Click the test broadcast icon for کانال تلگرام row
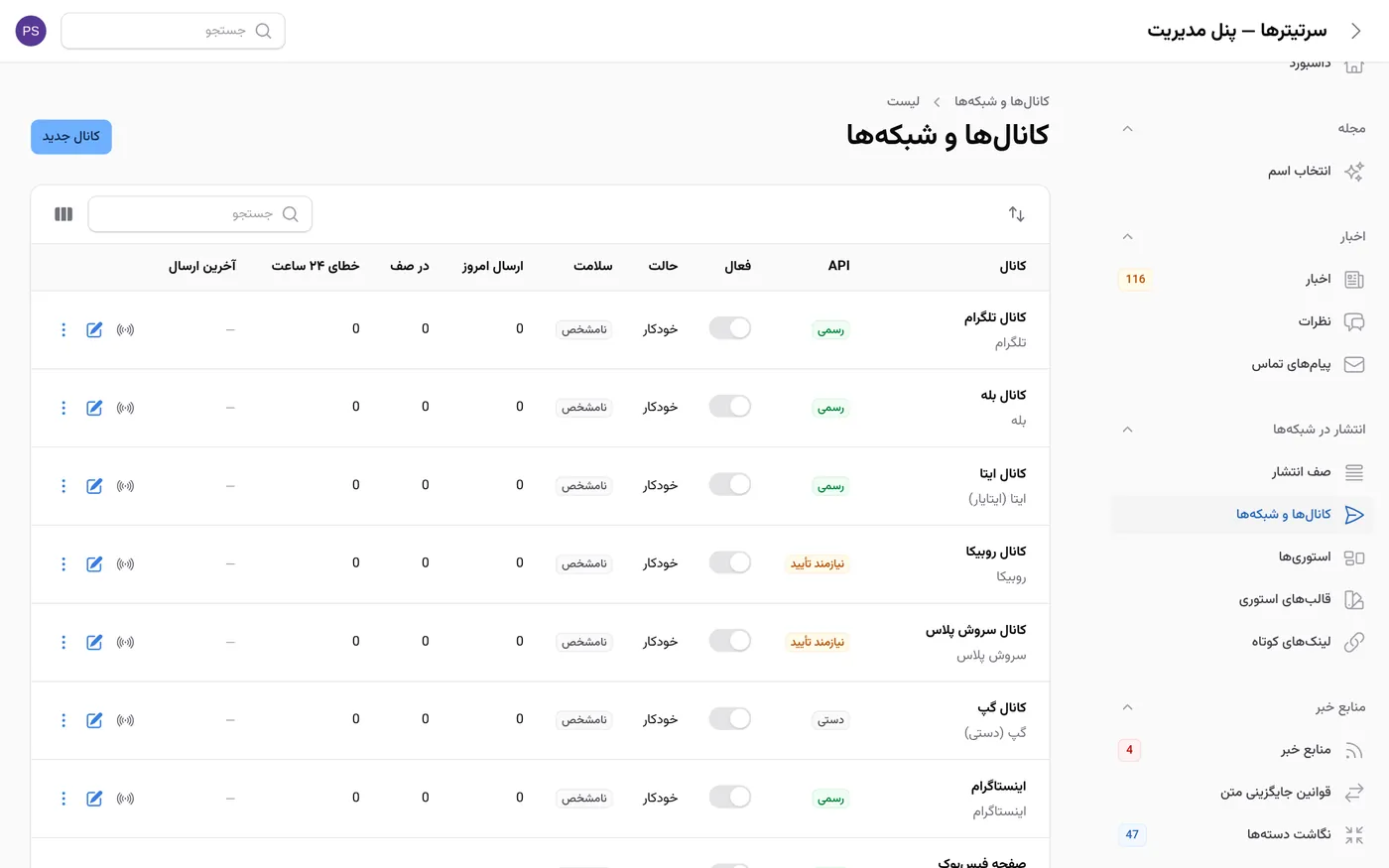 pyautogui.click(x=125, y=329)
